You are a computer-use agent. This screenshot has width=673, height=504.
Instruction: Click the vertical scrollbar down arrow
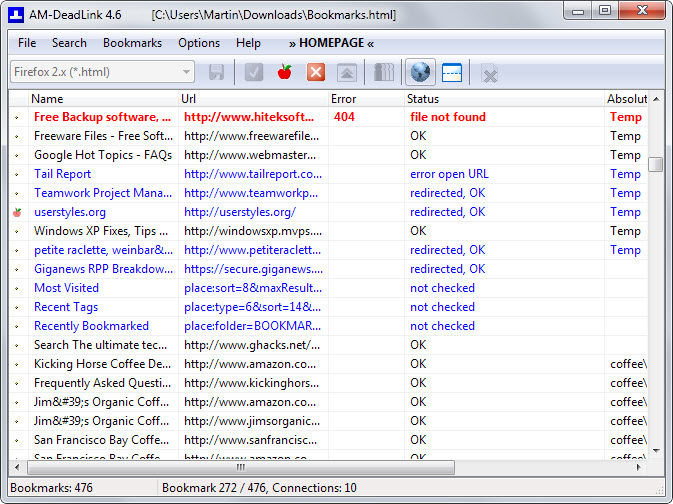click(656, 451)
